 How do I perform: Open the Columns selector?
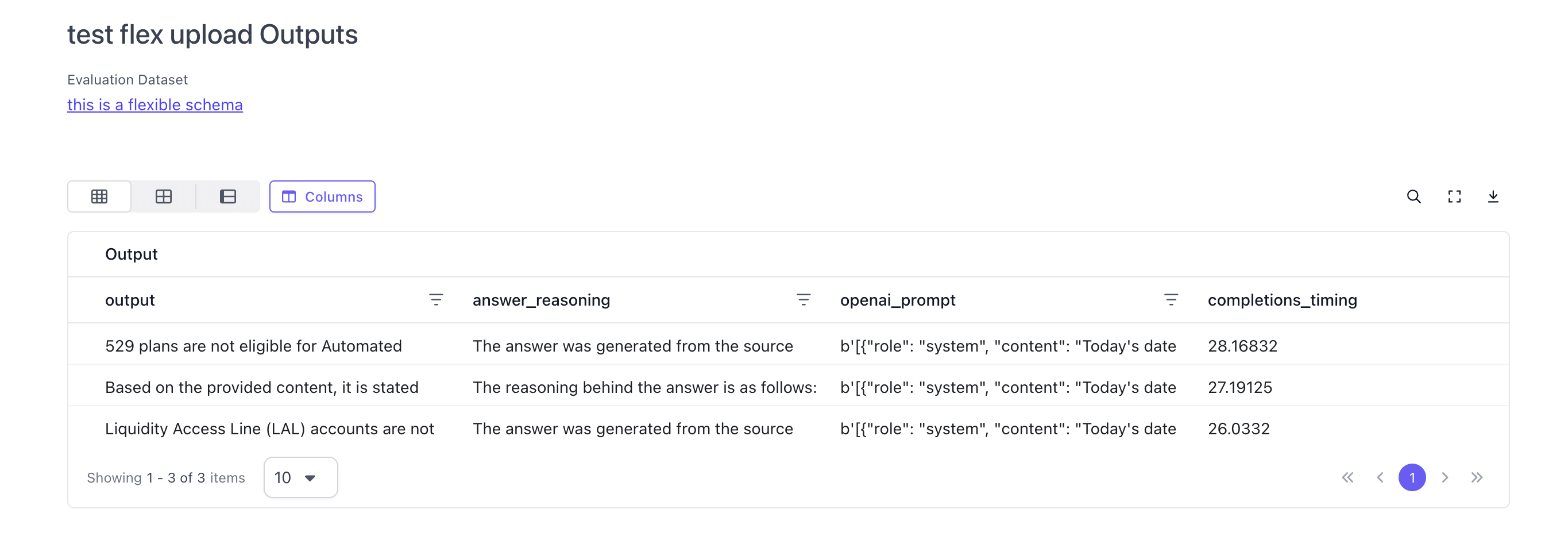[x=322, y=196]
